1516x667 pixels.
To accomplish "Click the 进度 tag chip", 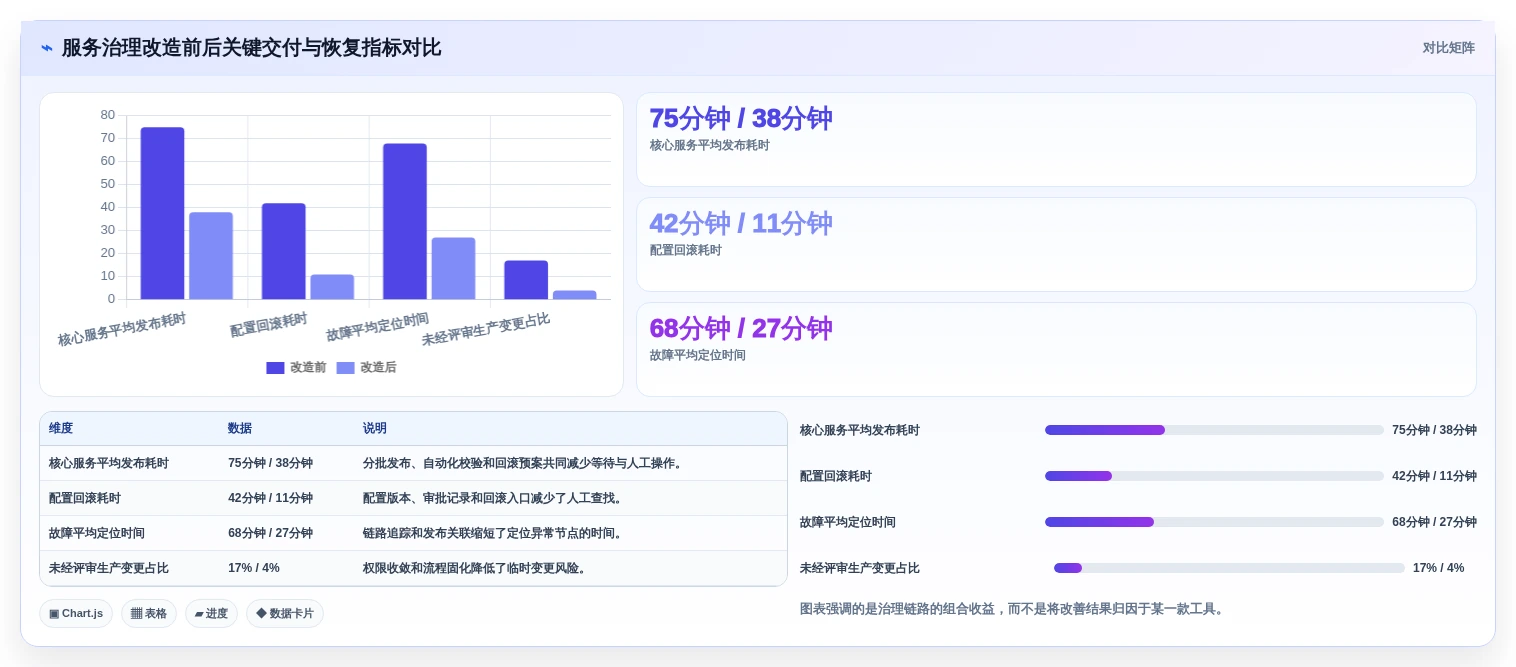I will pyautogui.click(x=211, y=614).
